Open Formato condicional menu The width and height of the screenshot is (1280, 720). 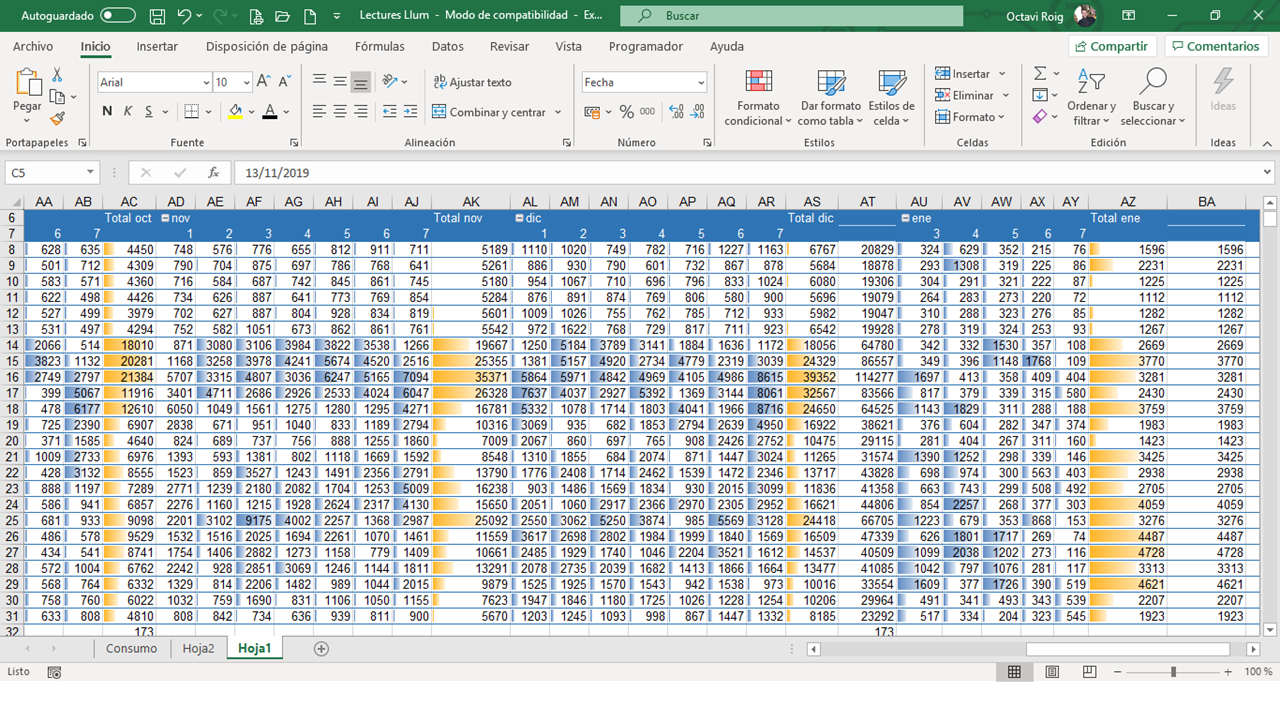coord(758,98)
